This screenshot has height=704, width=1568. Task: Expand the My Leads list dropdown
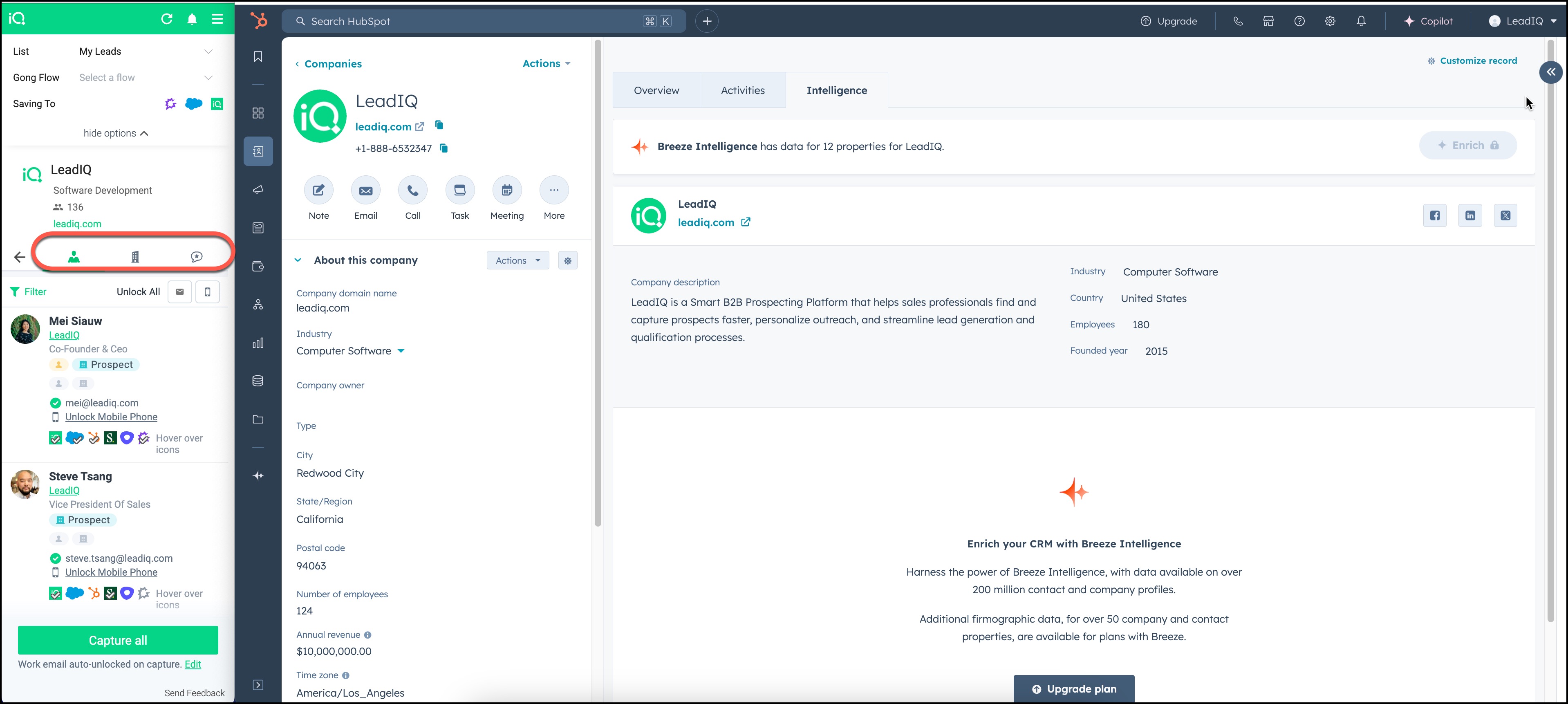pos(146,52)
